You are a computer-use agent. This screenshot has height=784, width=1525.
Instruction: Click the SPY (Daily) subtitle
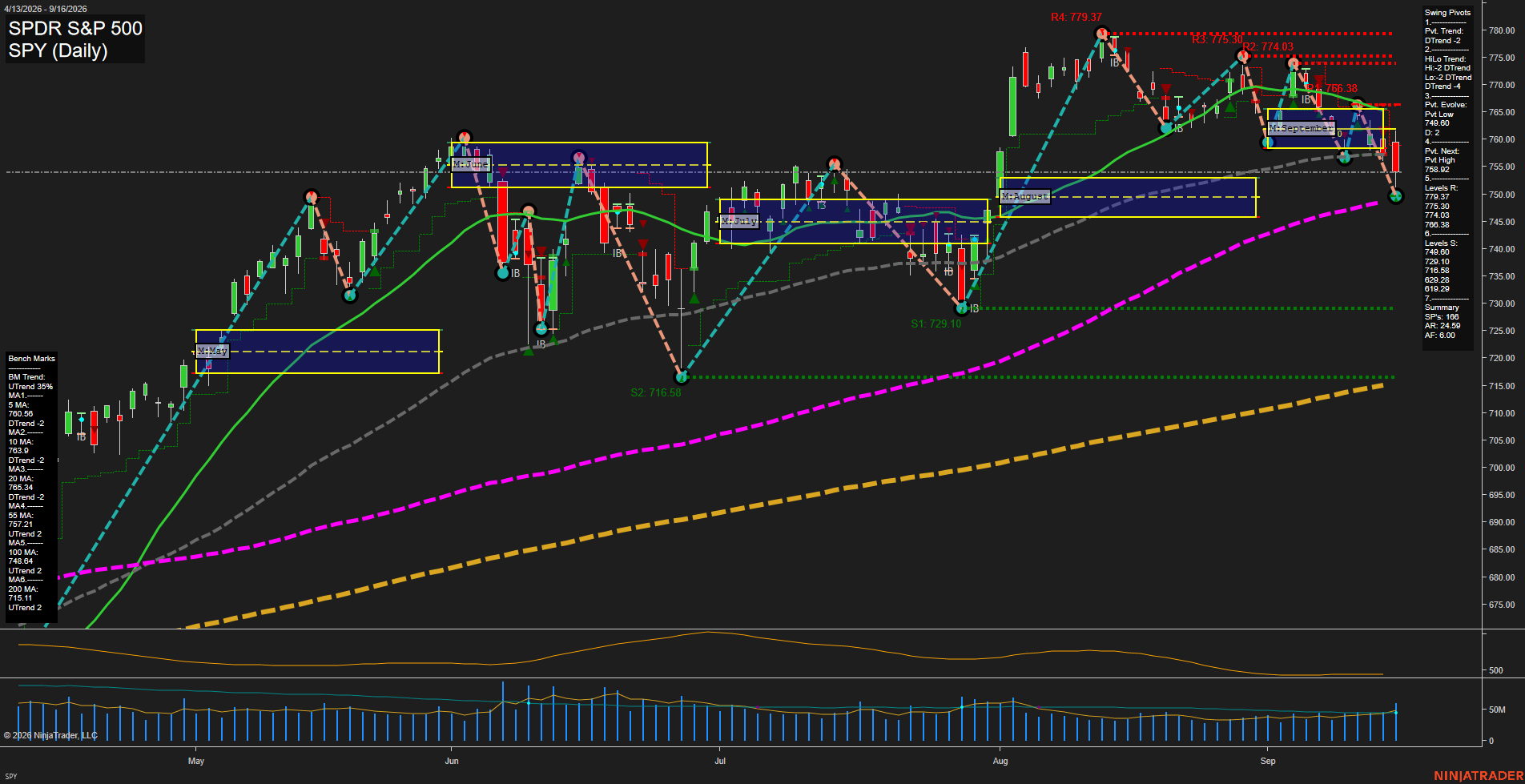click(x=58, y=50)
